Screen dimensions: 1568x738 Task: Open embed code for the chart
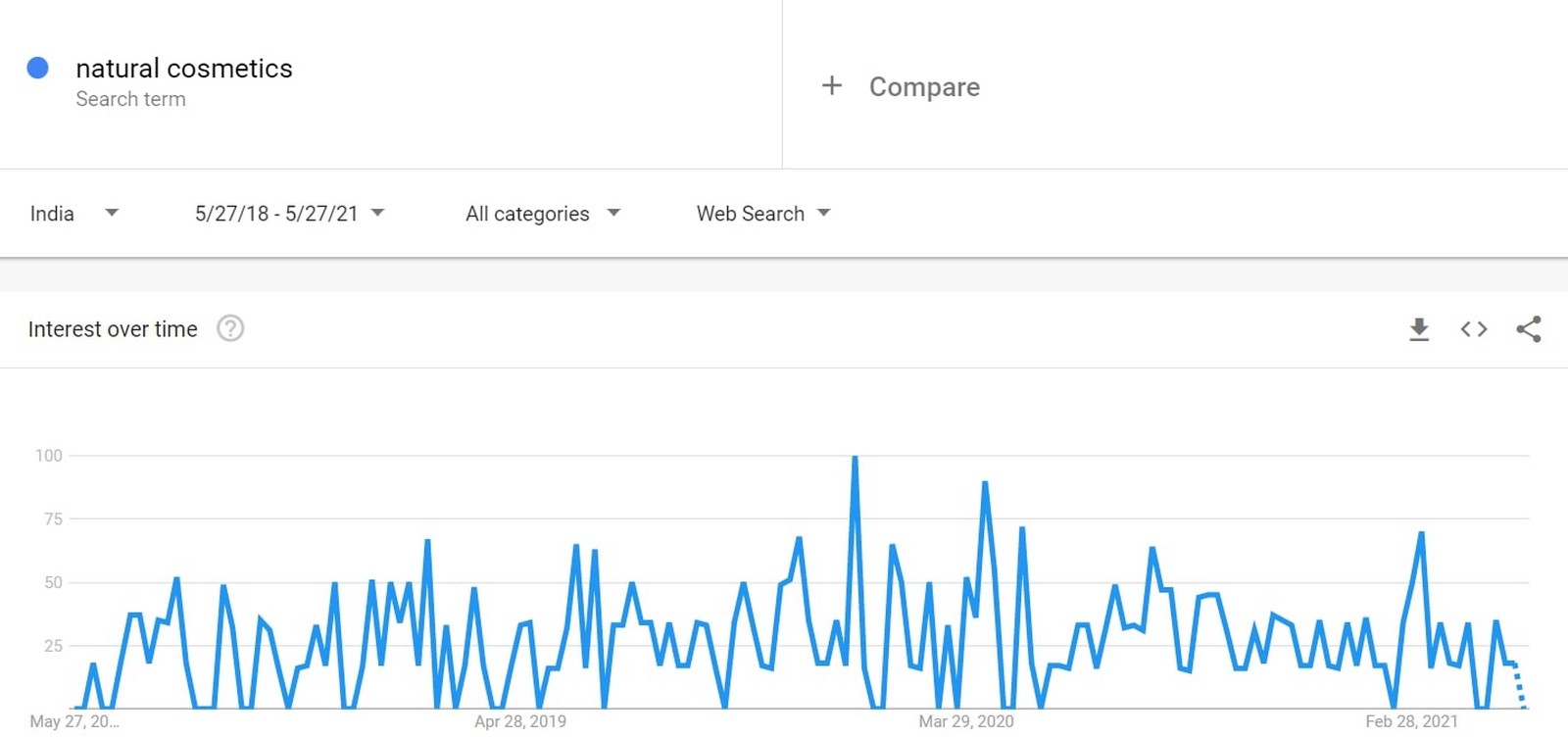click(x=1474, y=329)
